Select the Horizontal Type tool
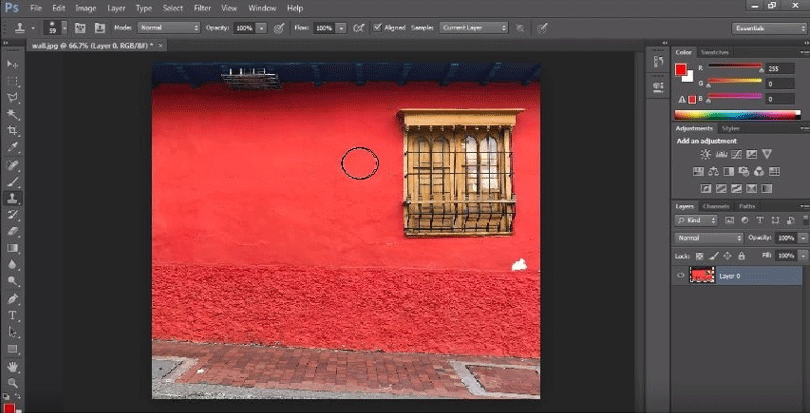Image resolution: width=810 pixels, height=413 pixels. click(x=12, y=315)
